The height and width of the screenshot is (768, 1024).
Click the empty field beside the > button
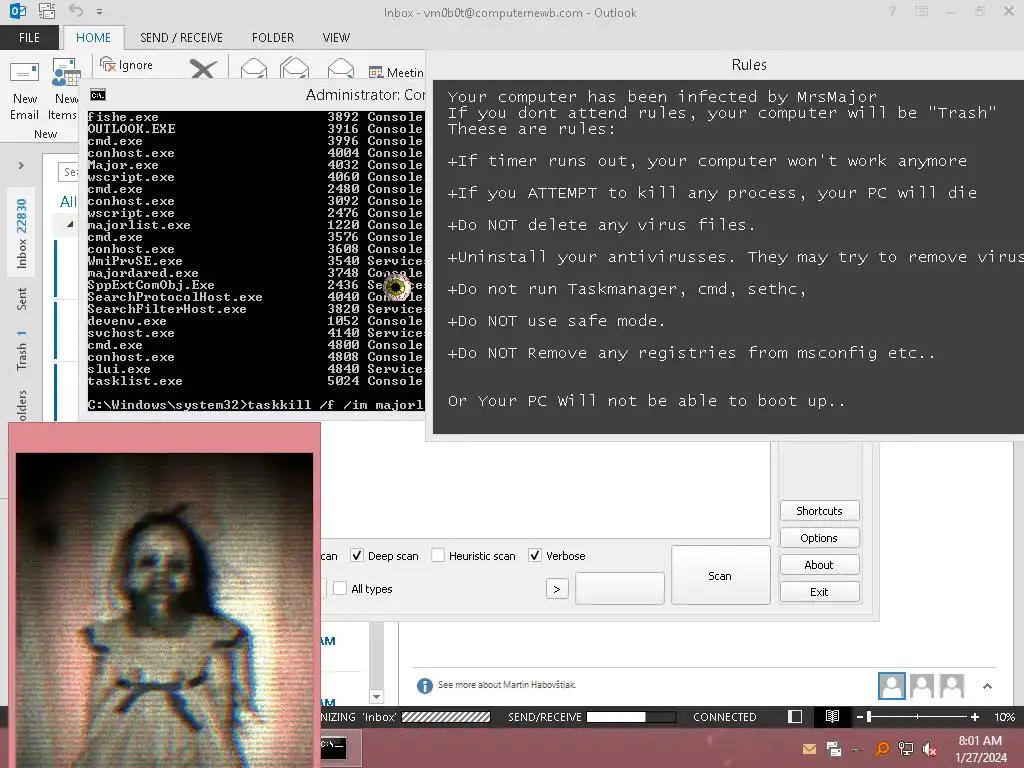click(x=620, y=588)
